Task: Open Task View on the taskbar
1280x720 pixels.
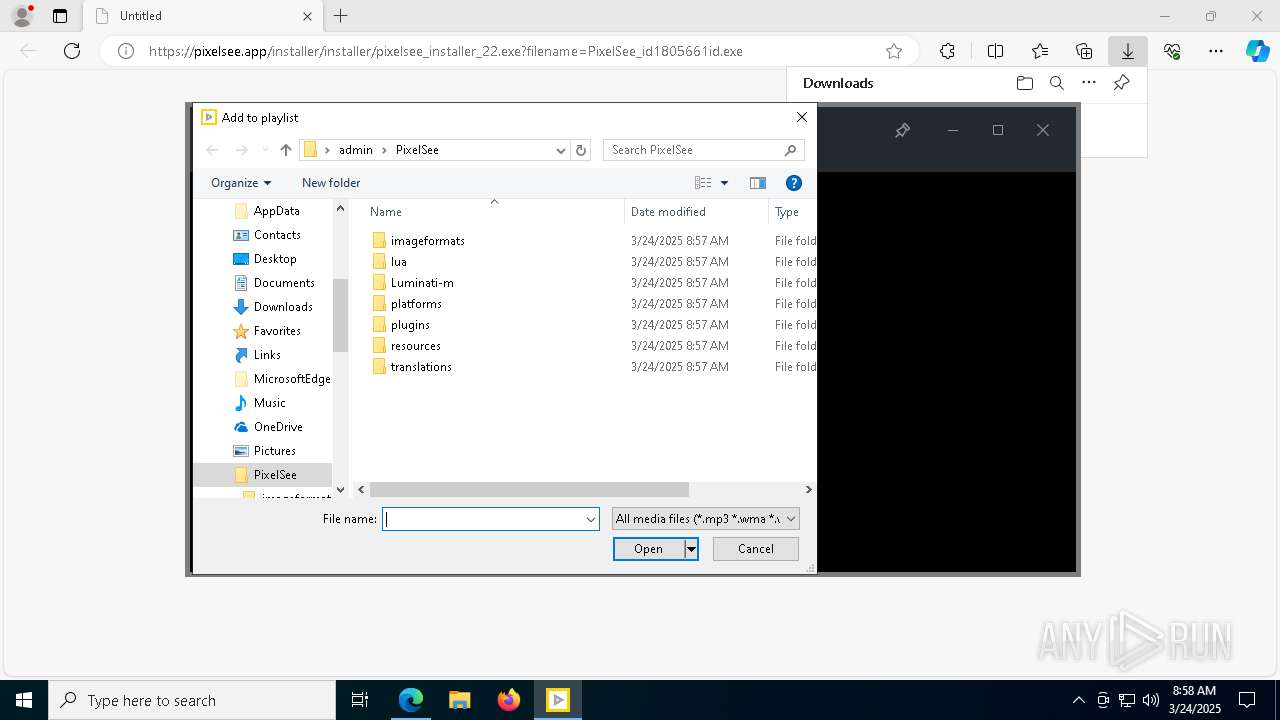Action: 360,700
